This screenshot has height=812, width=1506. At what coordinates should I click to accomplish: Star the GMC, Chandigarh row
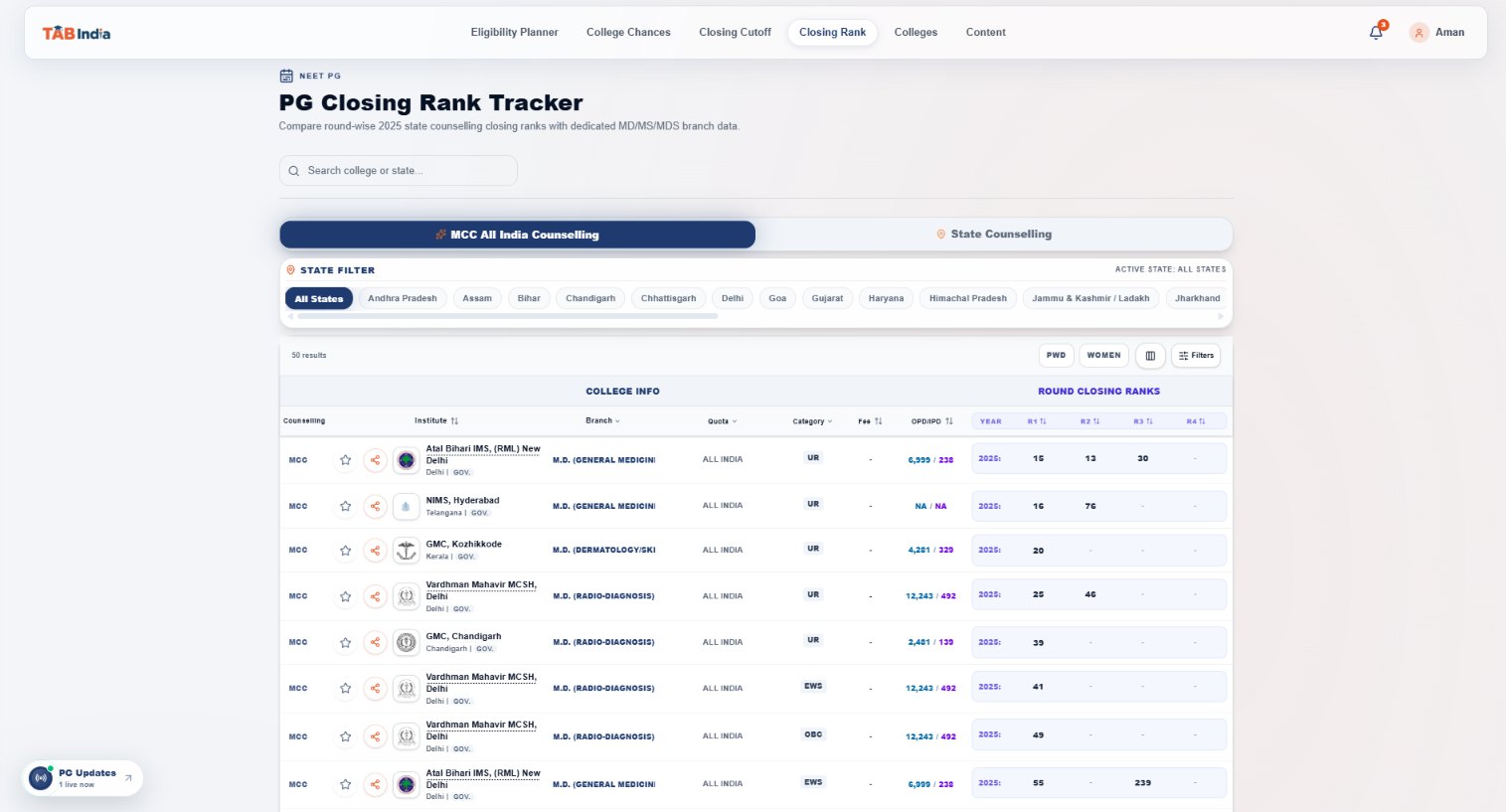345,642
